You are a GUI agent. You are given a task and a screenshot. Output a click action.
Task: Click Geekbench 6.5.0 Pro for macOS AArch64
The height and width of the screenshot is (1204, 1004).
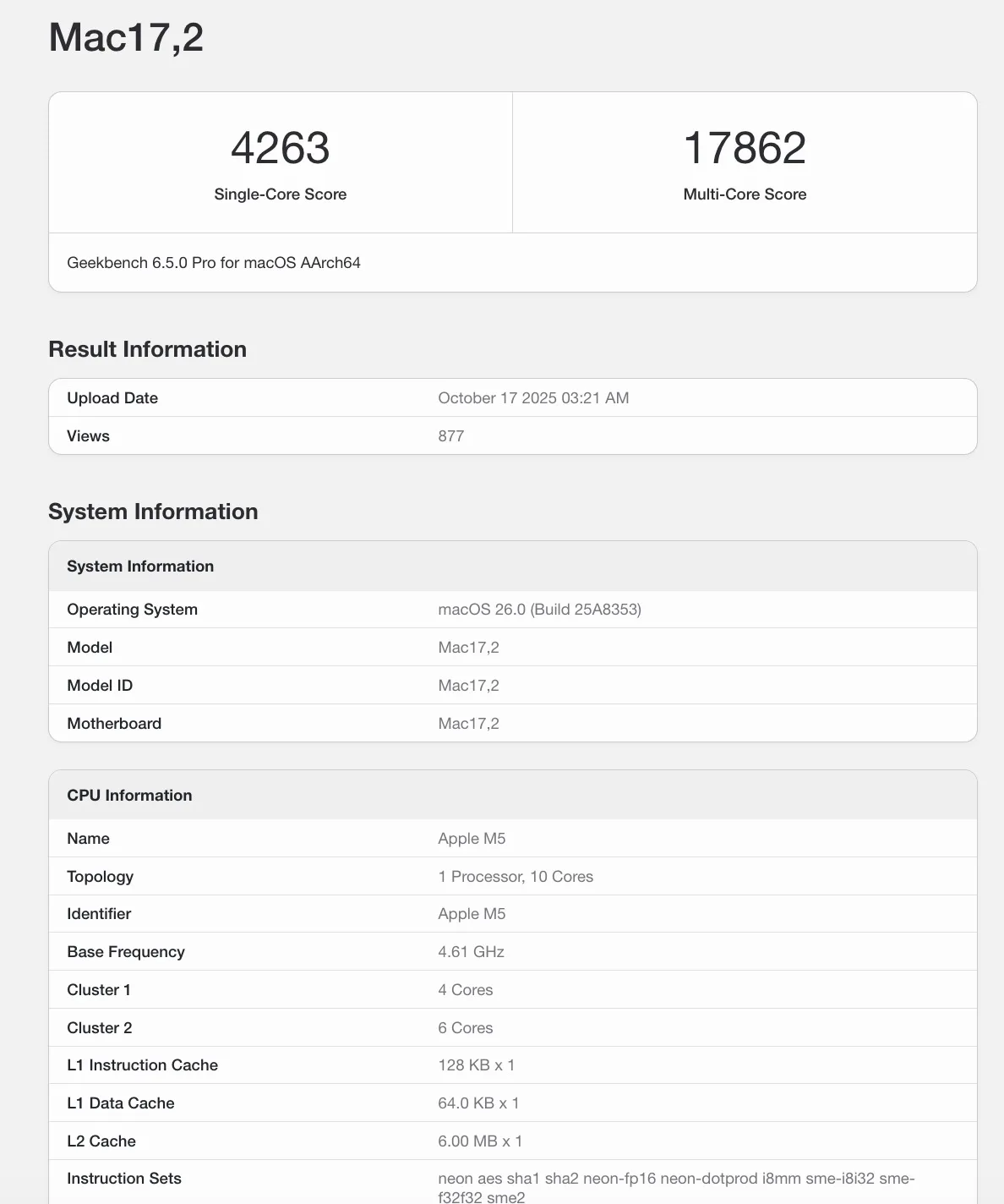pos(214,263)
